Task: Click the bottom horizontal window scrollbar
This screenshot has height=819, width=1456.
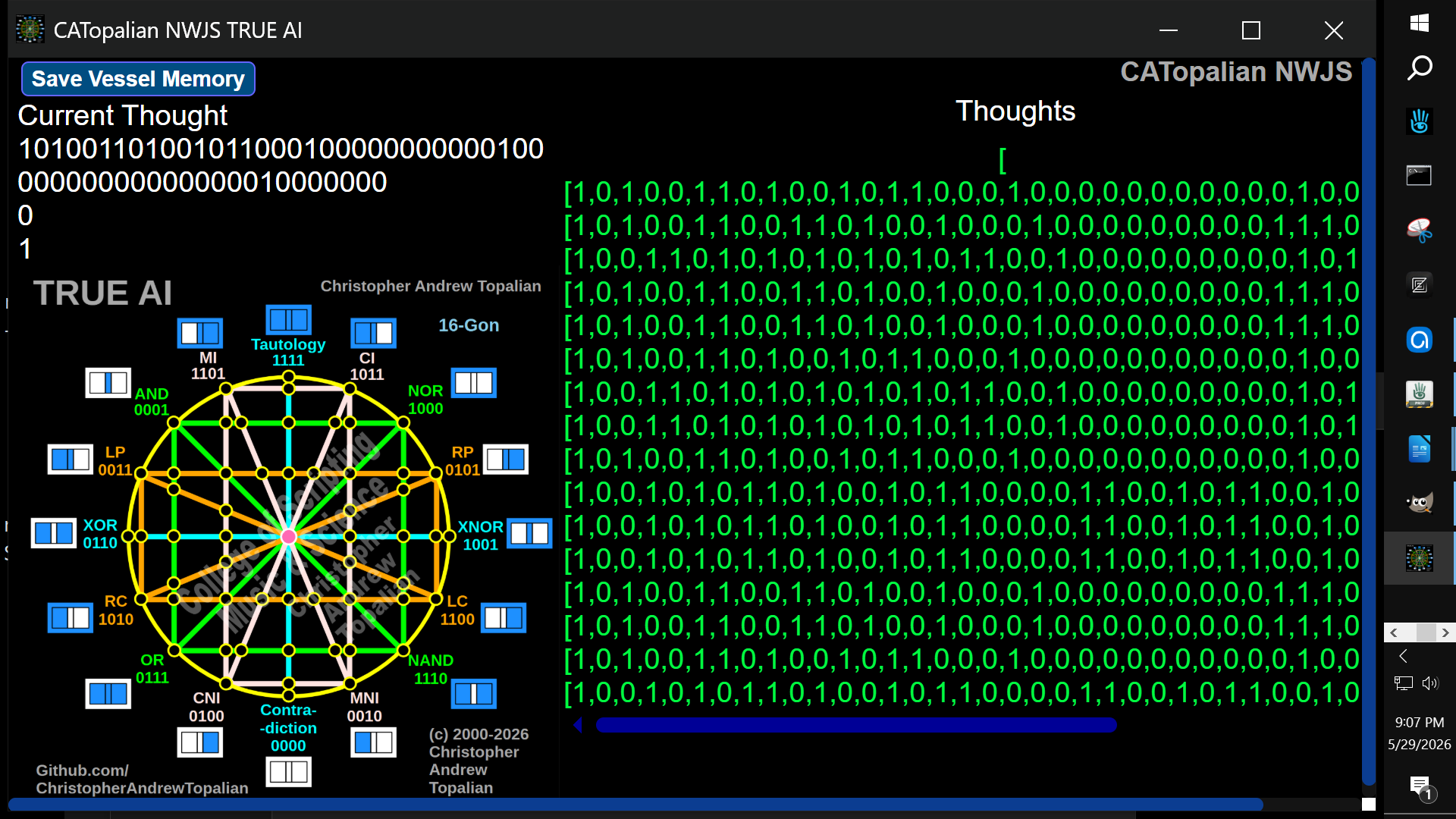Action: click(635, 804)
